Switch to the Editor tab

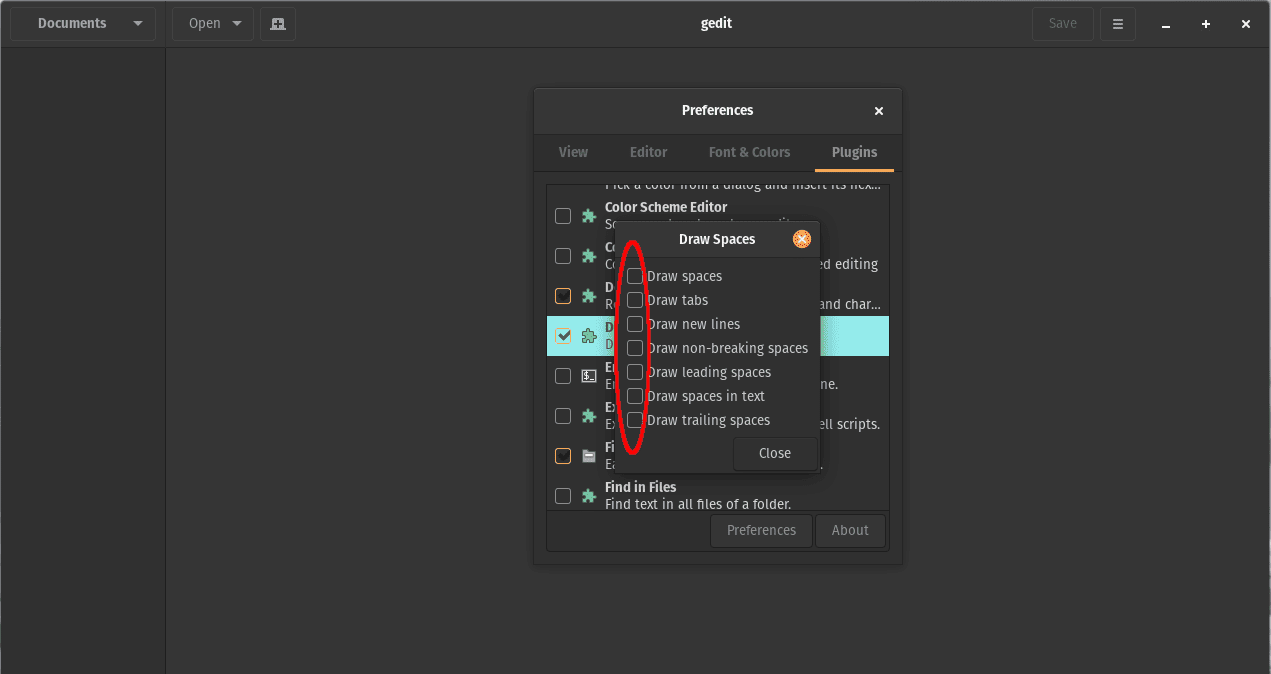648,152
